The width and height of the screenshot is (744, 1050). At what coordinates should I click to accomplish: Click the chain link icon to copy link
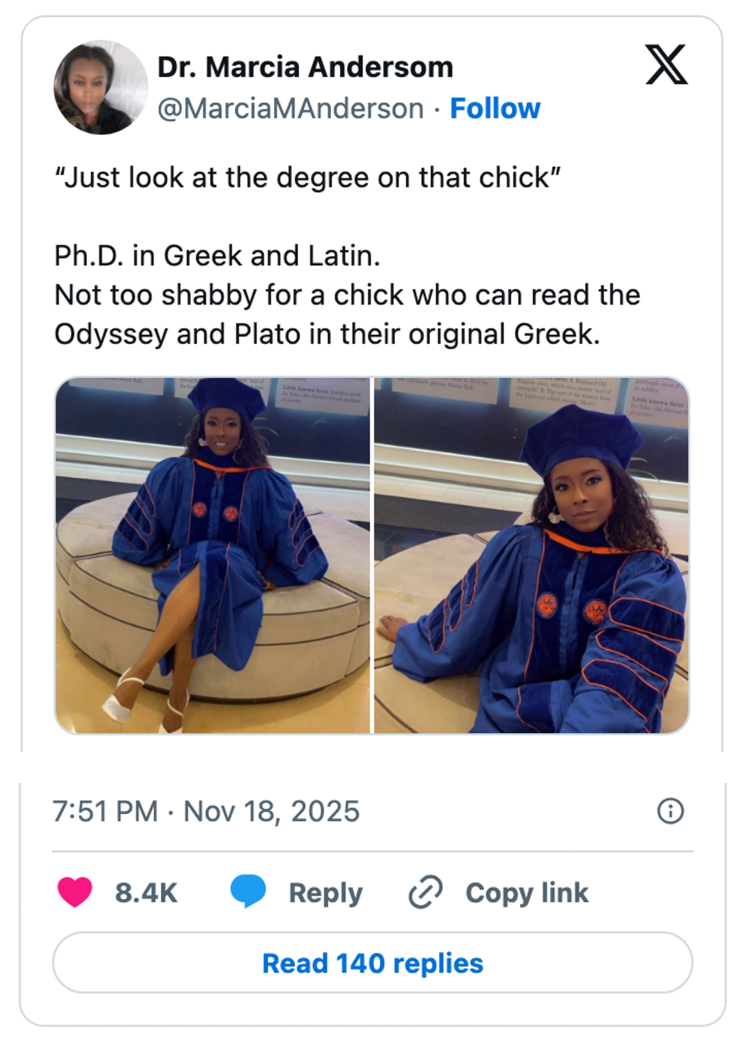pyautogui.click(x=425, y=892)
